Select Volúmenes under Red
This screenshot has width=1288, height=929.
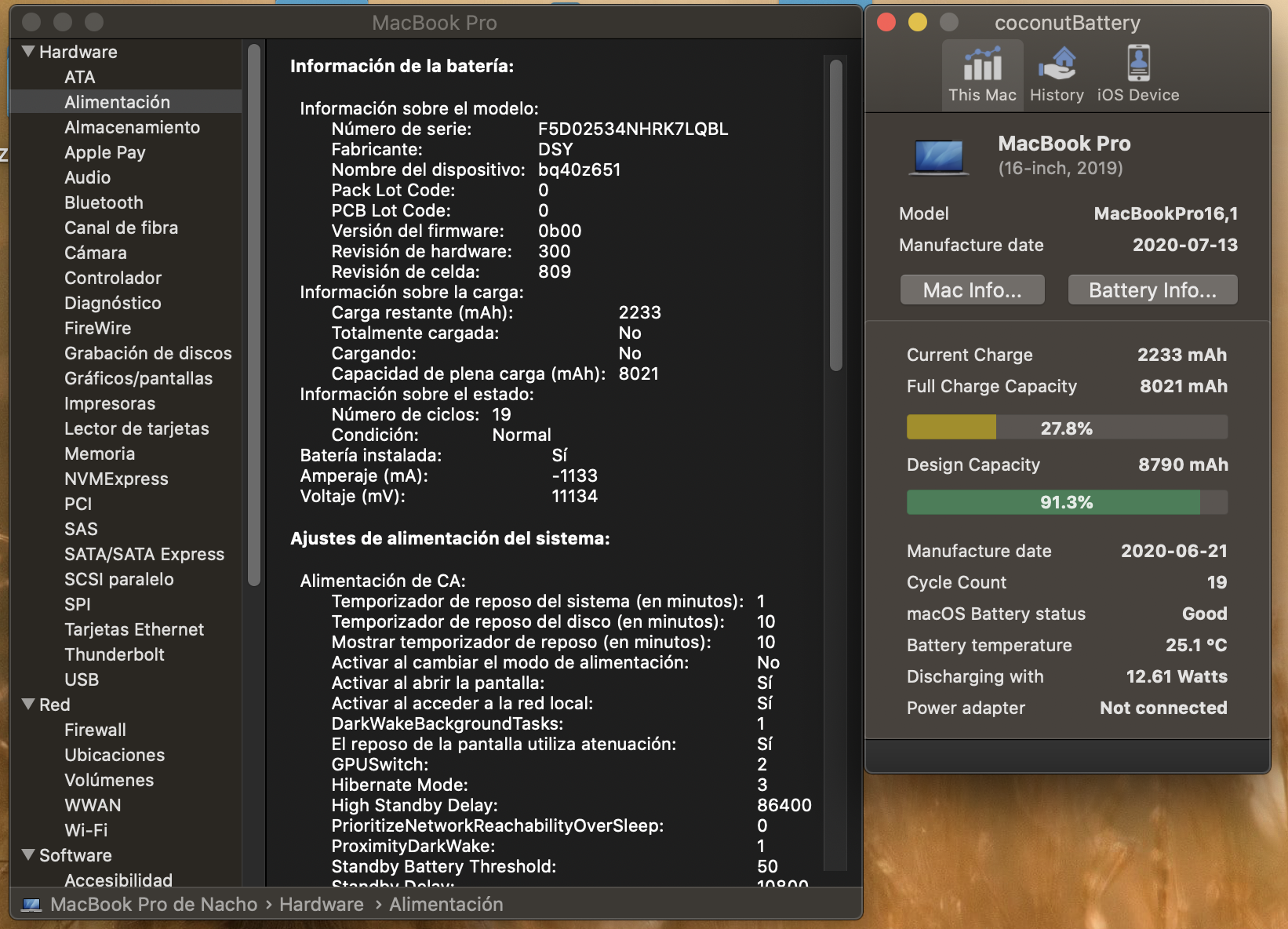pos(109,780)
